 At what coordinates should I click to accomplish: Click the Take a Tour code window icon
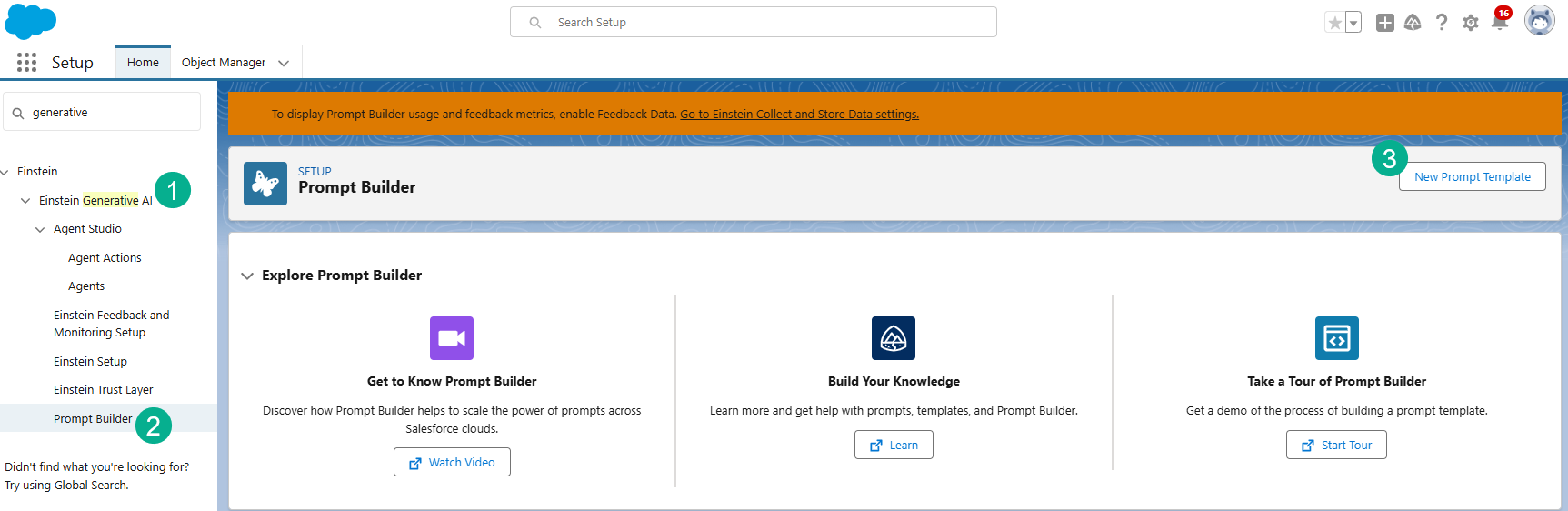[x=1337, y=338]
